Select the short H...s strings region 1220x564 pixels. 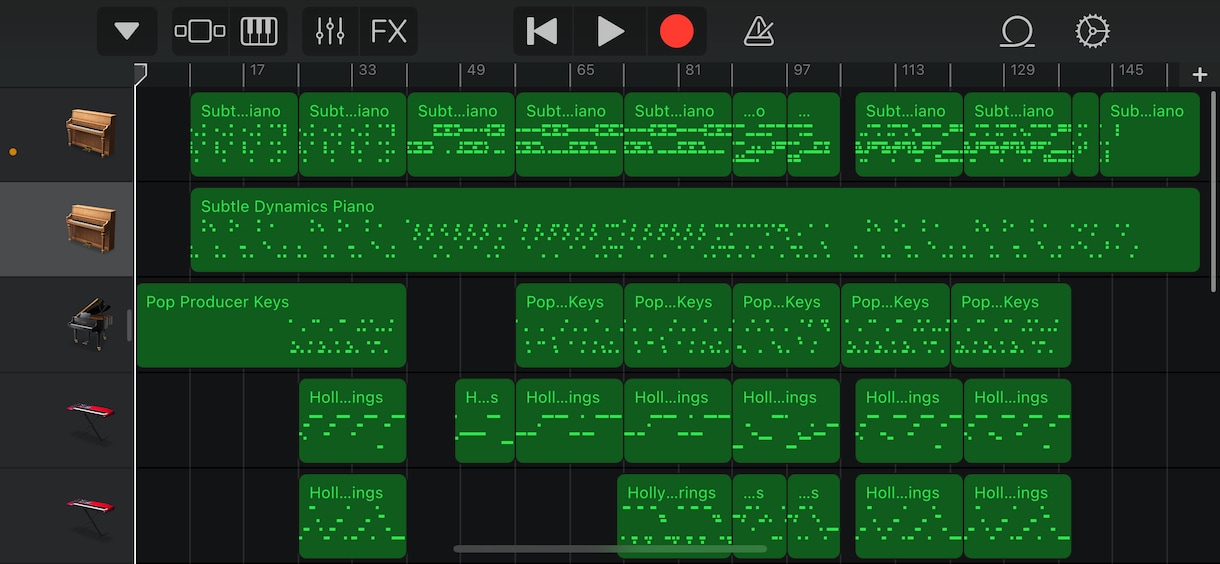(485, 420)
